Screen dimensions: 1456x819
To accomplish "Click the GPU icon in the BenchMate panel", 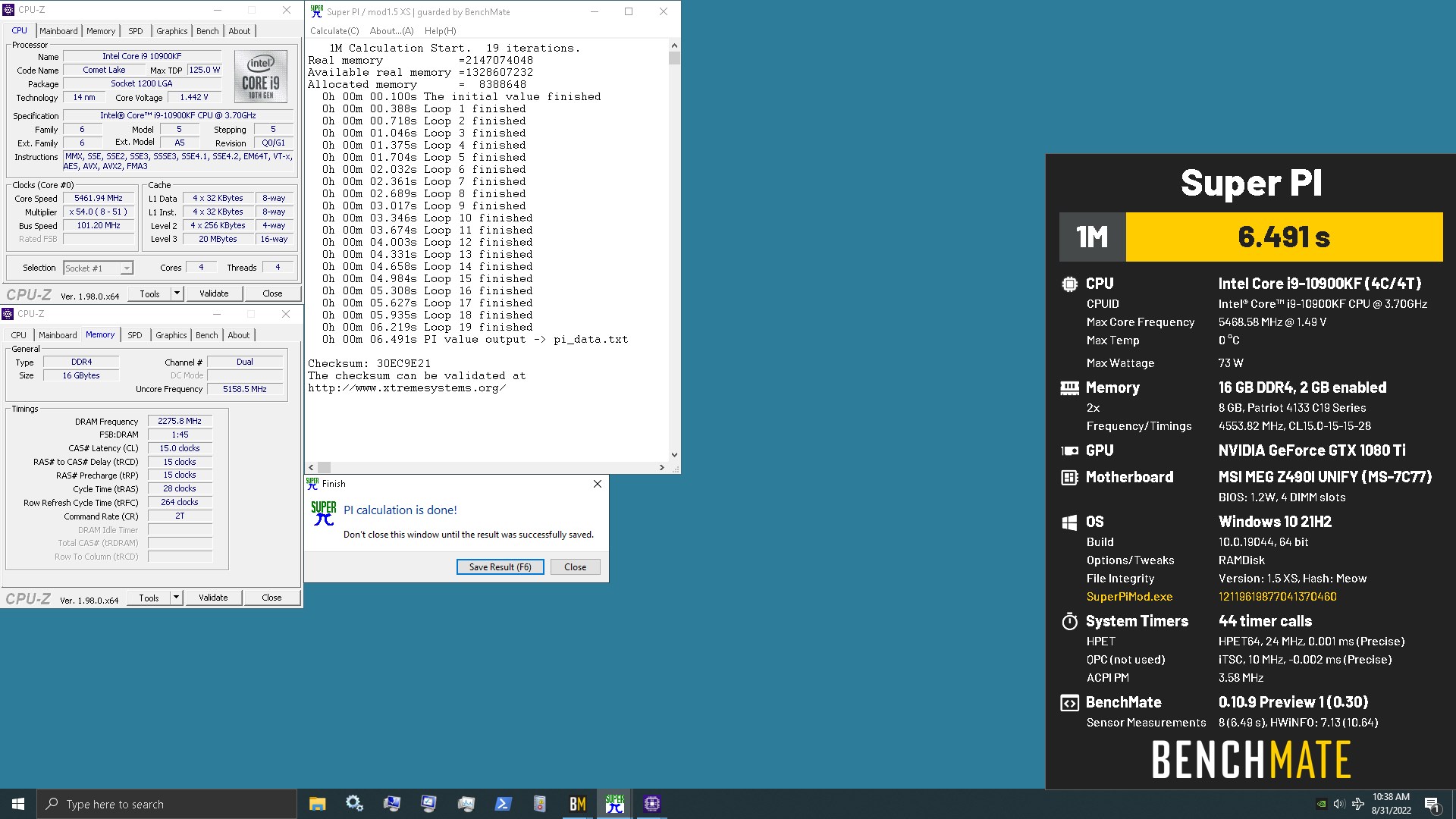I will pos(1069,450).
